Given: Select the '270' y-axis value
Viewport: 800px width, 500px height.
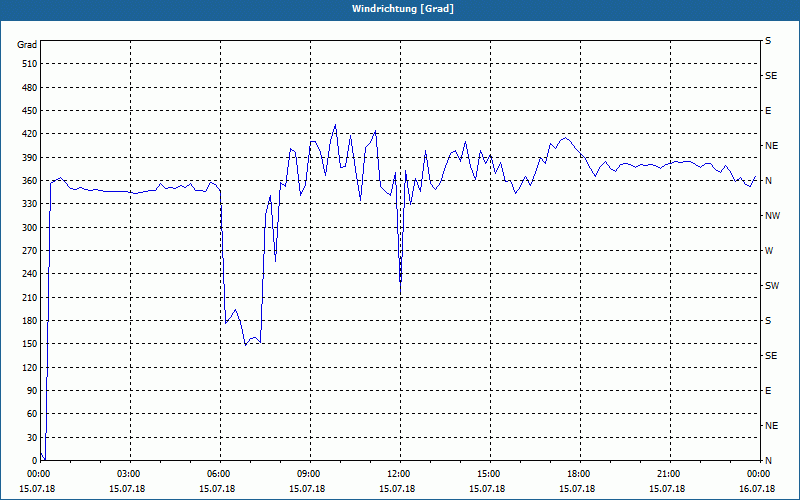Looking at the screenshot, I should 29,251.
